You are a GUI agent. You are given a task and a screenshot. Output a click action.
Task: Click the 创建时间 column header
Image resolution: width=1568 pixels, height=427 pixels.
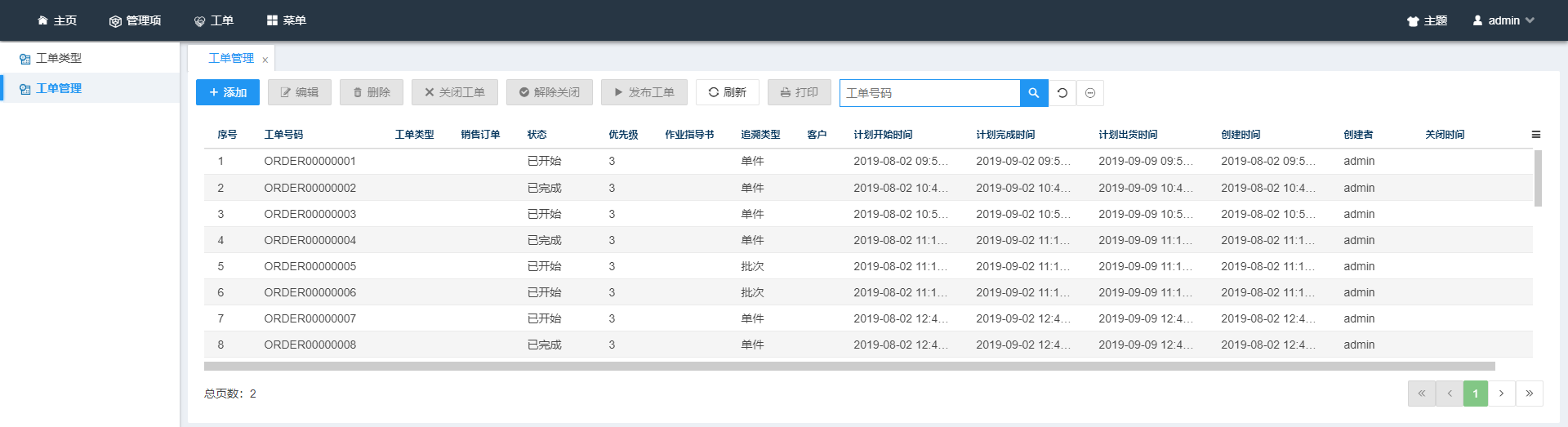pyautogui.click(x=1241, y=135)
